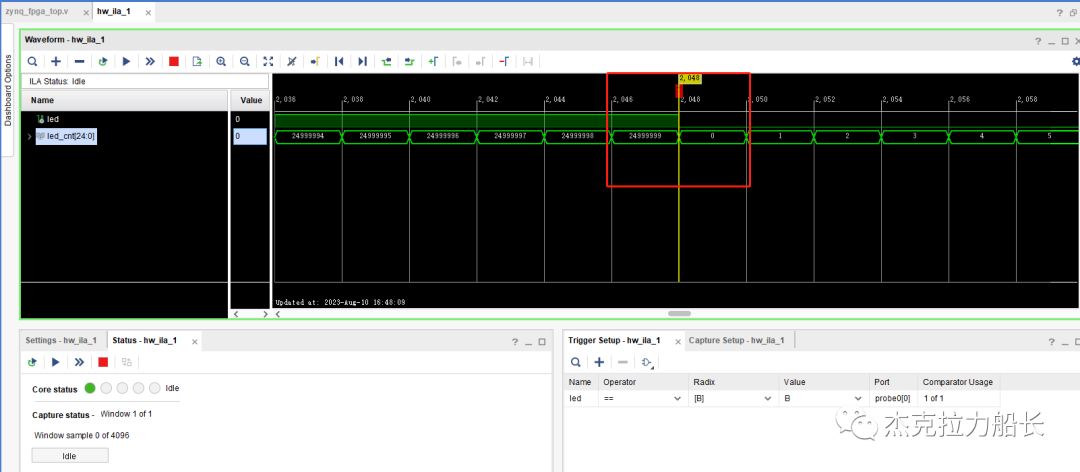Click the Name column header in Waveform

(124, 100)
